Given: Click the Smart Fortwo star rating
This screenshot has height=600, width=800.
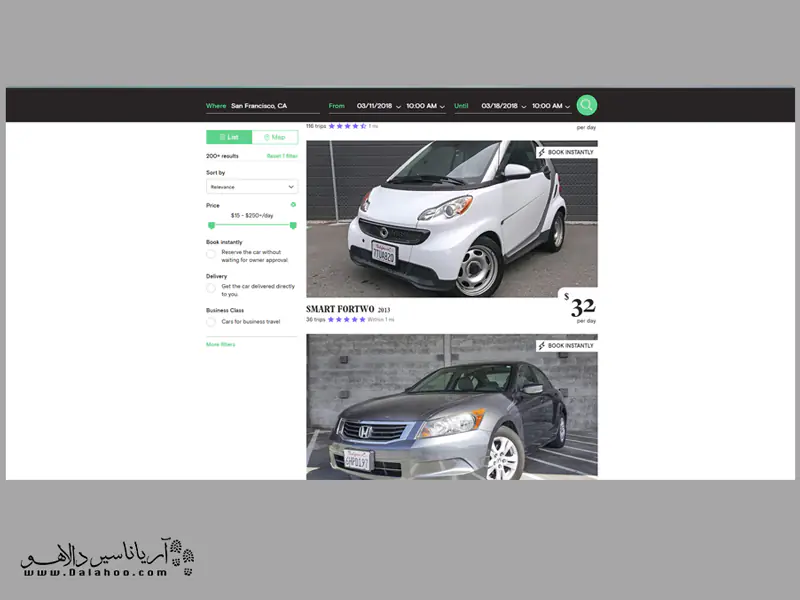Looking at the screenshot, I should pyautogui.click(x=346, y=319).
